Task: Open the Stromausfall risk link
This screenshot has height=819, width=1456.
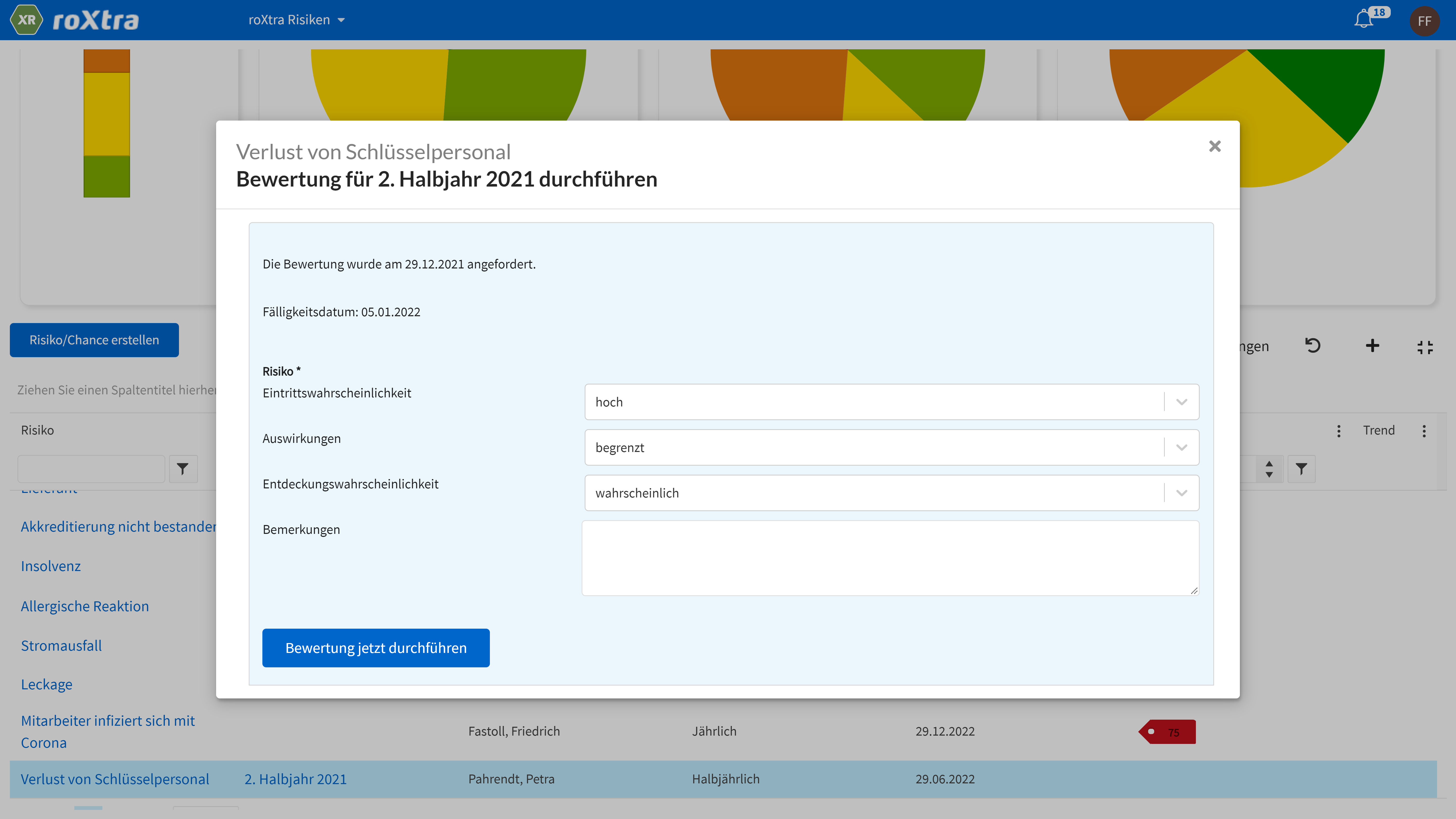Action: tap(61, 646)
